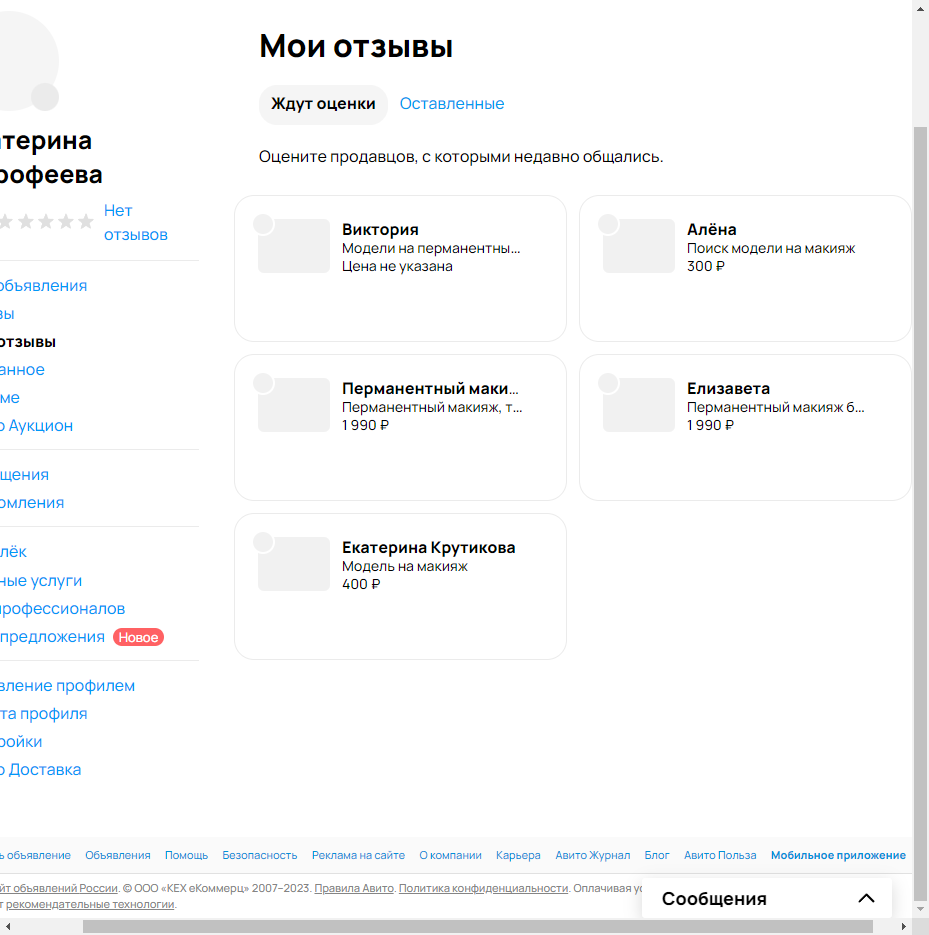Click the 400 ₽ price
This screenshot has height=935, width=929.
tap(360, 584)
